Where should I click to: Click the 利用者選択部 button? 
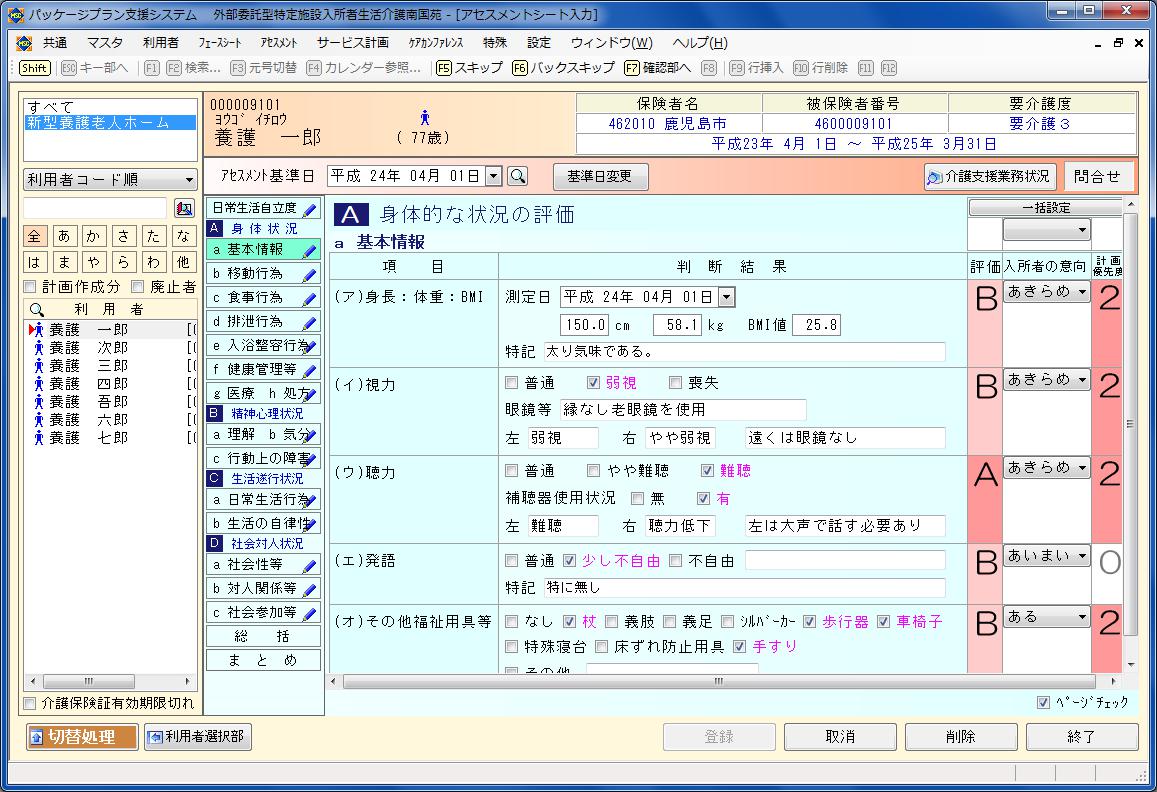(196, 737)
